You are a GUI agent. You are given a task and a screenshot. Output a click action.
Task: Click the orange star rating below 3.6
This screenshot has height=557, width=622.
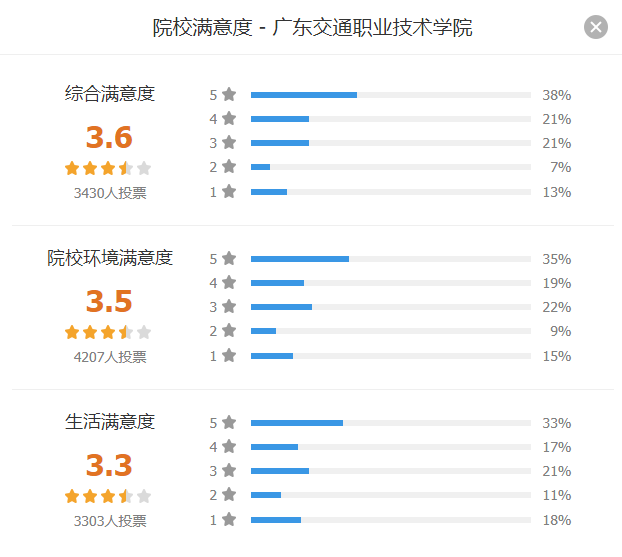pyautogui.click(x=108, y=168)
